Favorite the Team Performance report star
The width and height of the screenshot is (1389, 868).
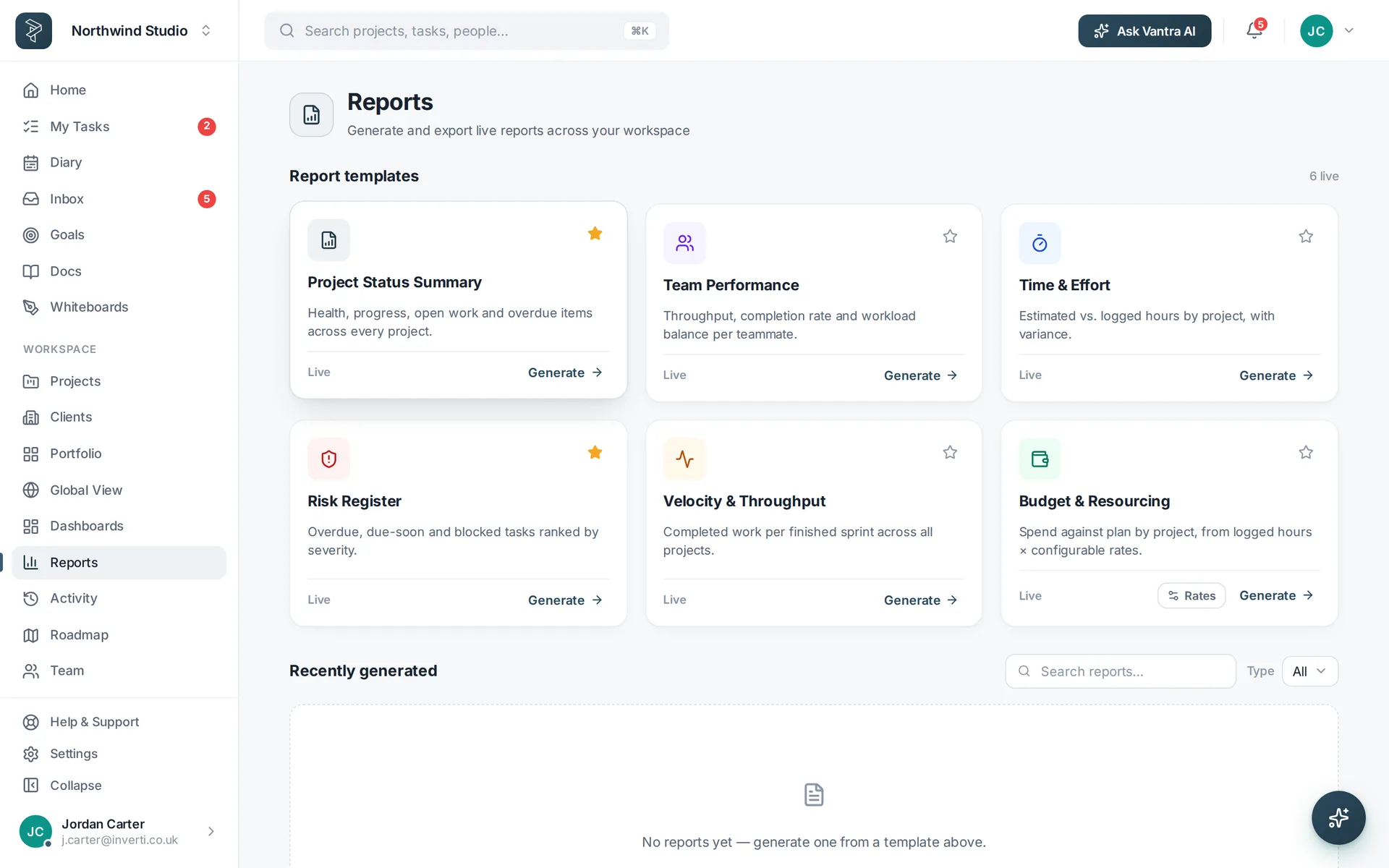tap(950, 237)
